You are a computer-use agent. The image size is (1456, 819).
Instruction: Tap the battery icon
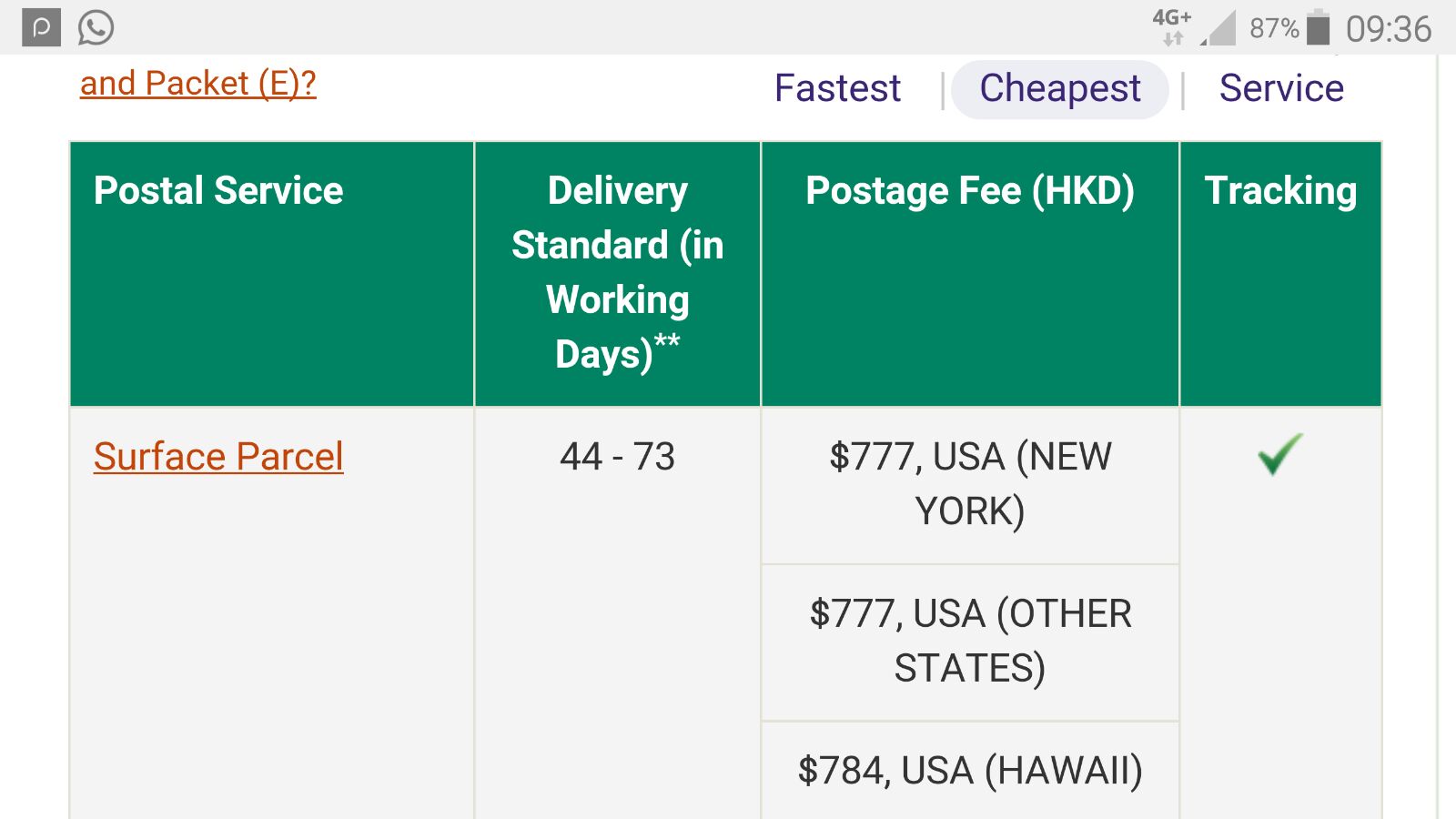(1318, 27)
